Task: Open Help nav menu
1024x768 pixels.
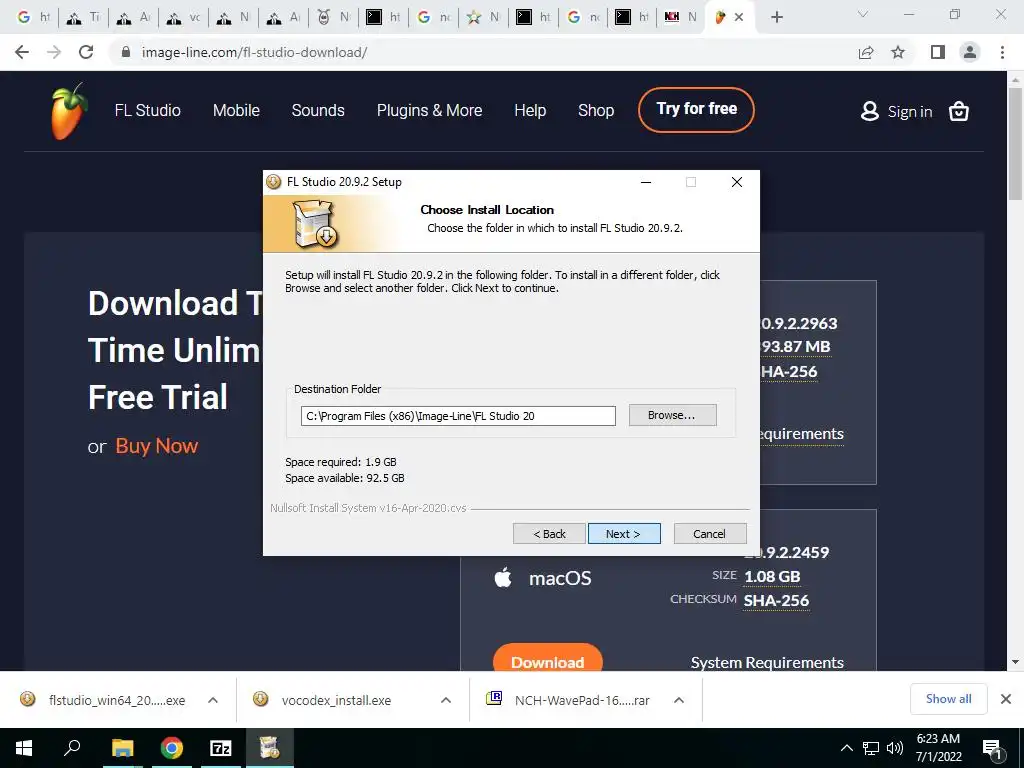Action: coord(530,110)
